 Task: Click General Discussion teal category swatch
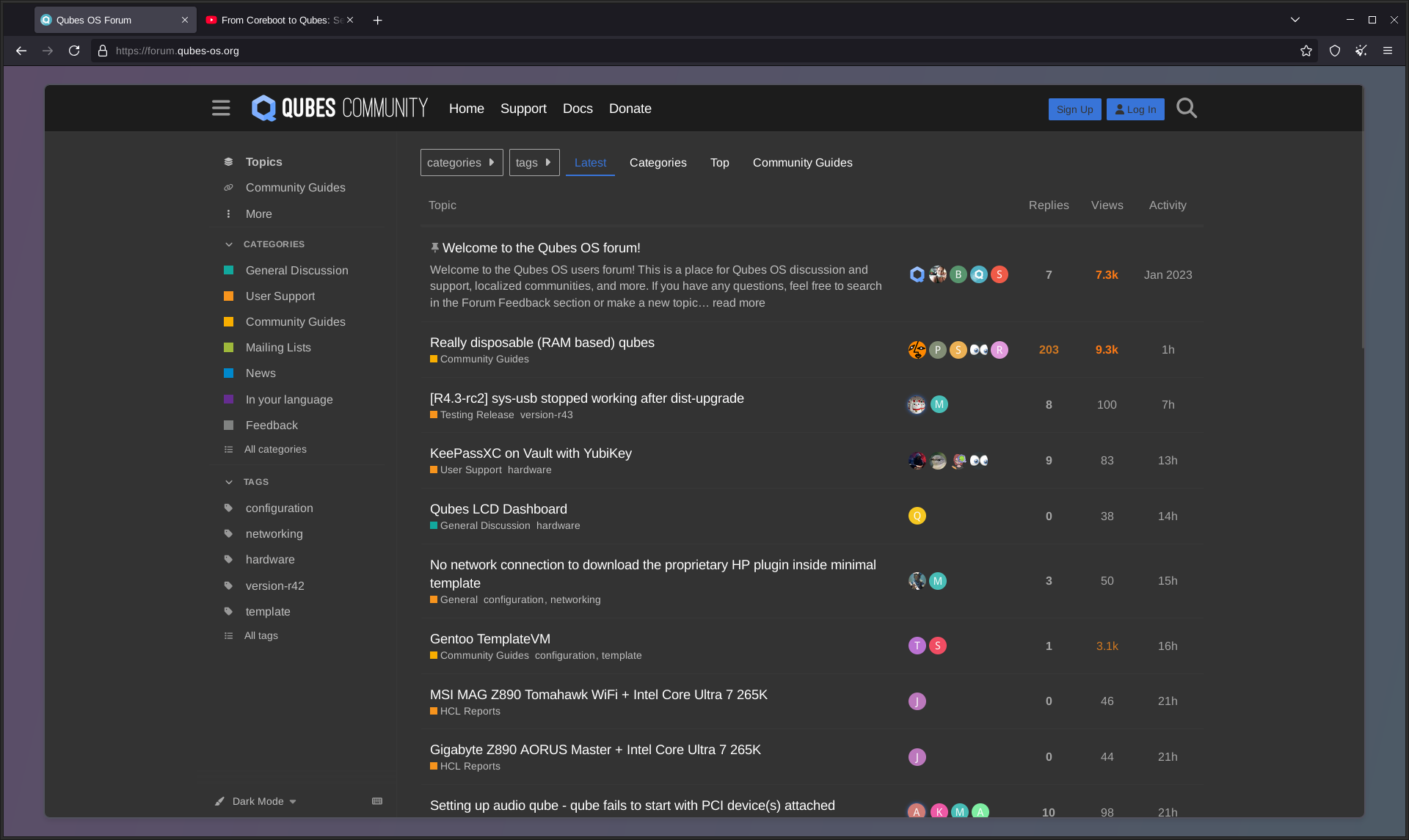point(229,270)
